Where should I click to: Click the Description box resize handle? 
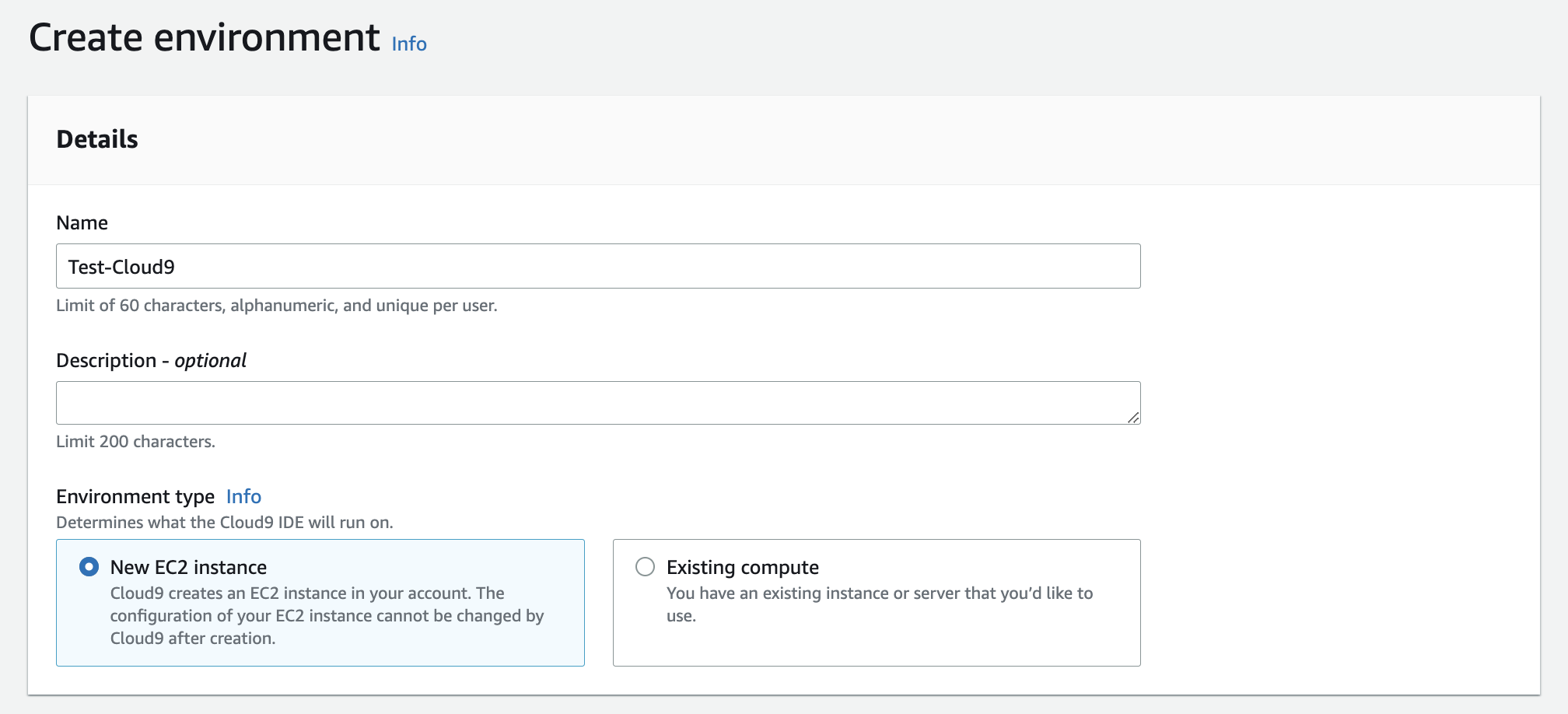click(1133, 418)
